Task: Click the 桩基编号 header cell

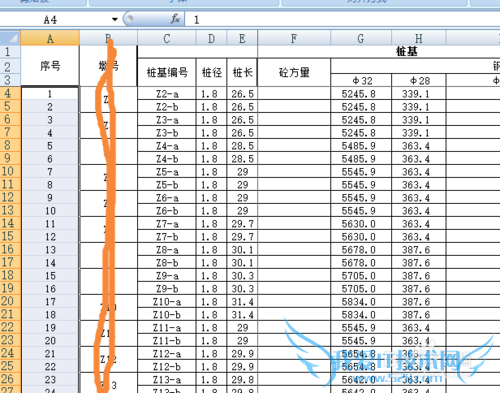Action: 167,72
